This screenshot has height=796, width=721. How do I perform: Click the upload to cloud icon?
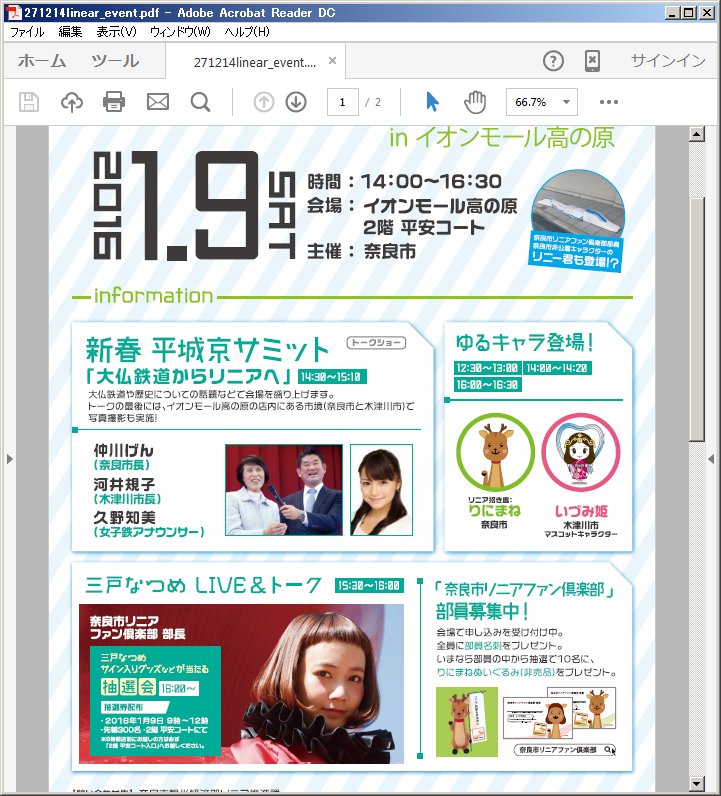[x=72, y=102]
